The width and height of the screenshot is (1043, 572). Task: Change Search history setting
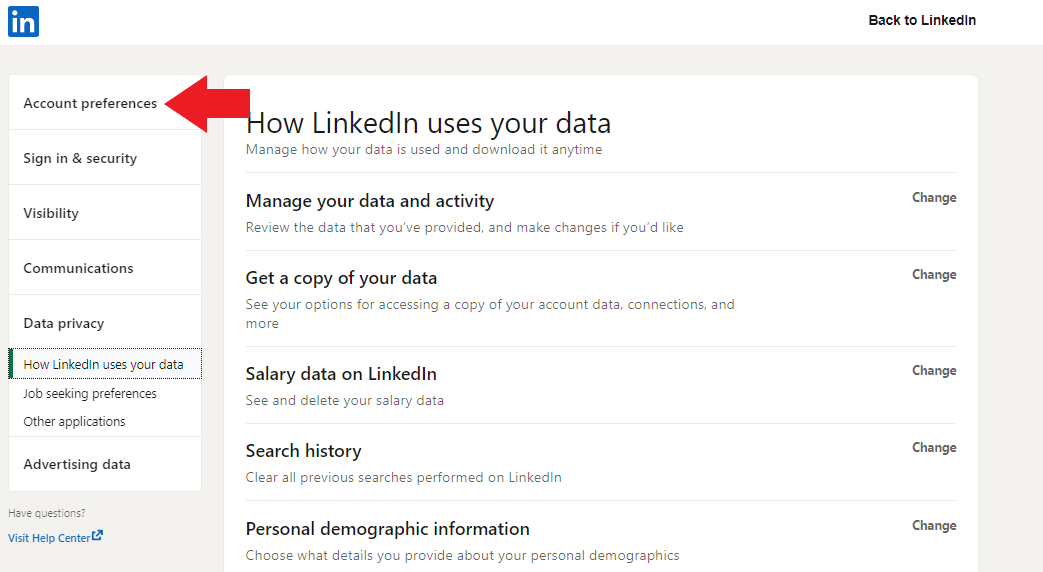pos(933,448)
